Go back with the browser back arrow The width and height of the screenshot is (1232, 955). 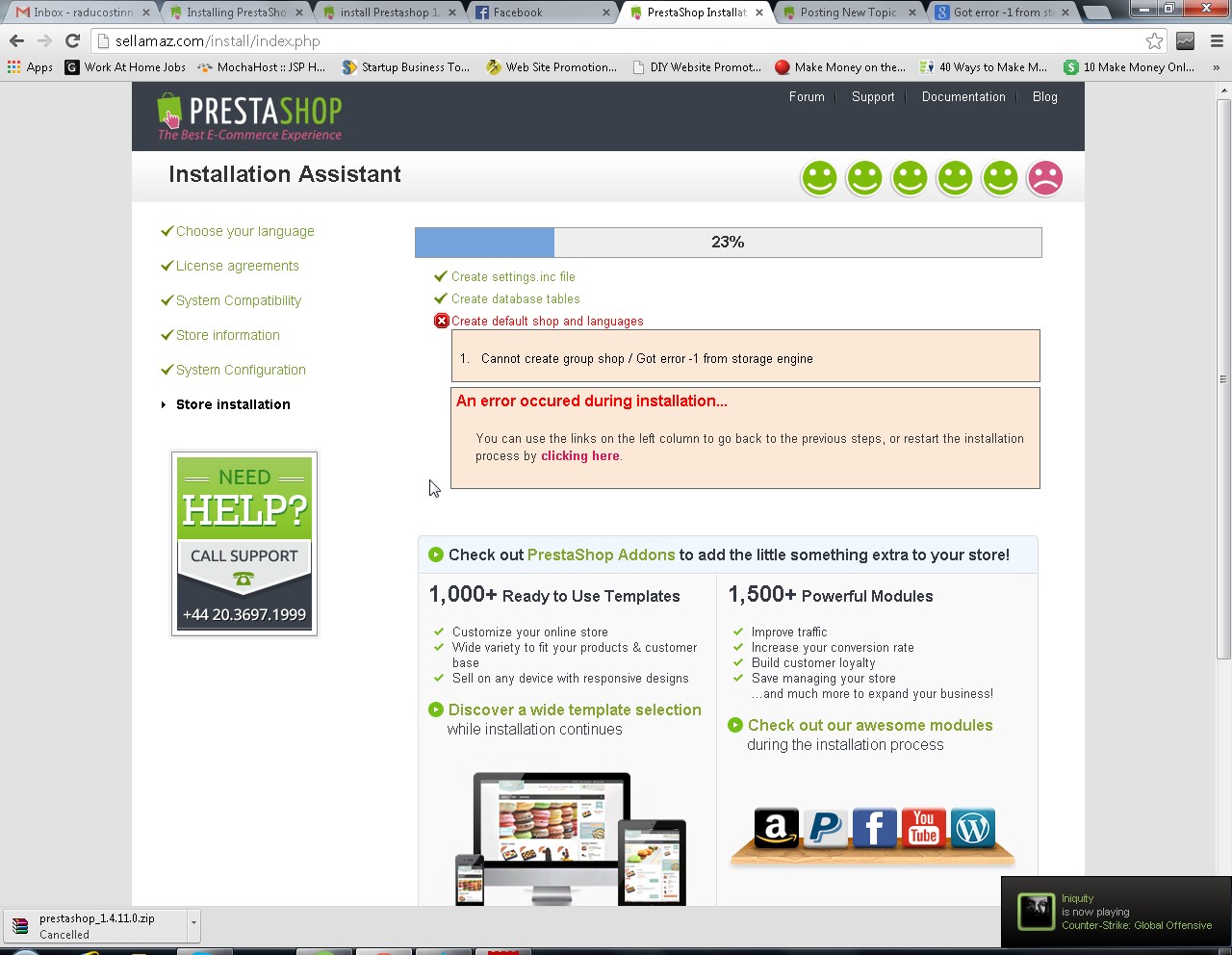coord(16,40)
